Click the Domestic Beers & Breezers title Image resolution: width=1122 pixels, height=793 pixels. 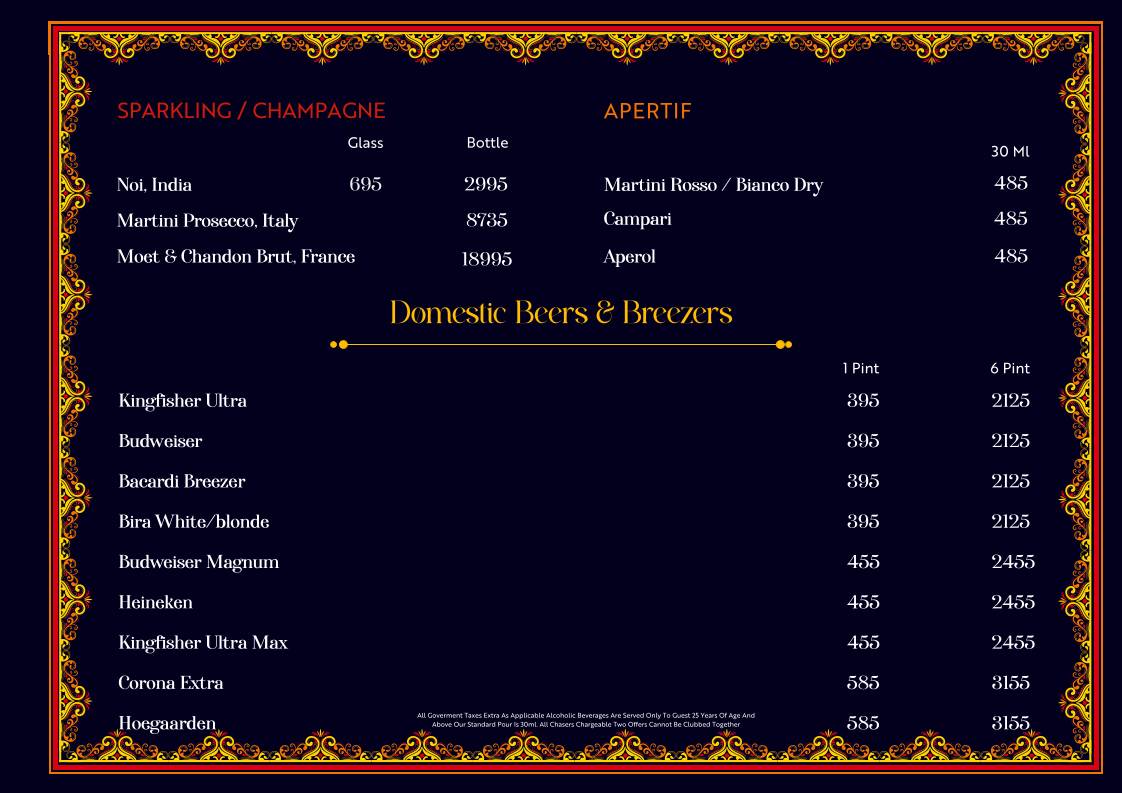(x=561, y=313)
